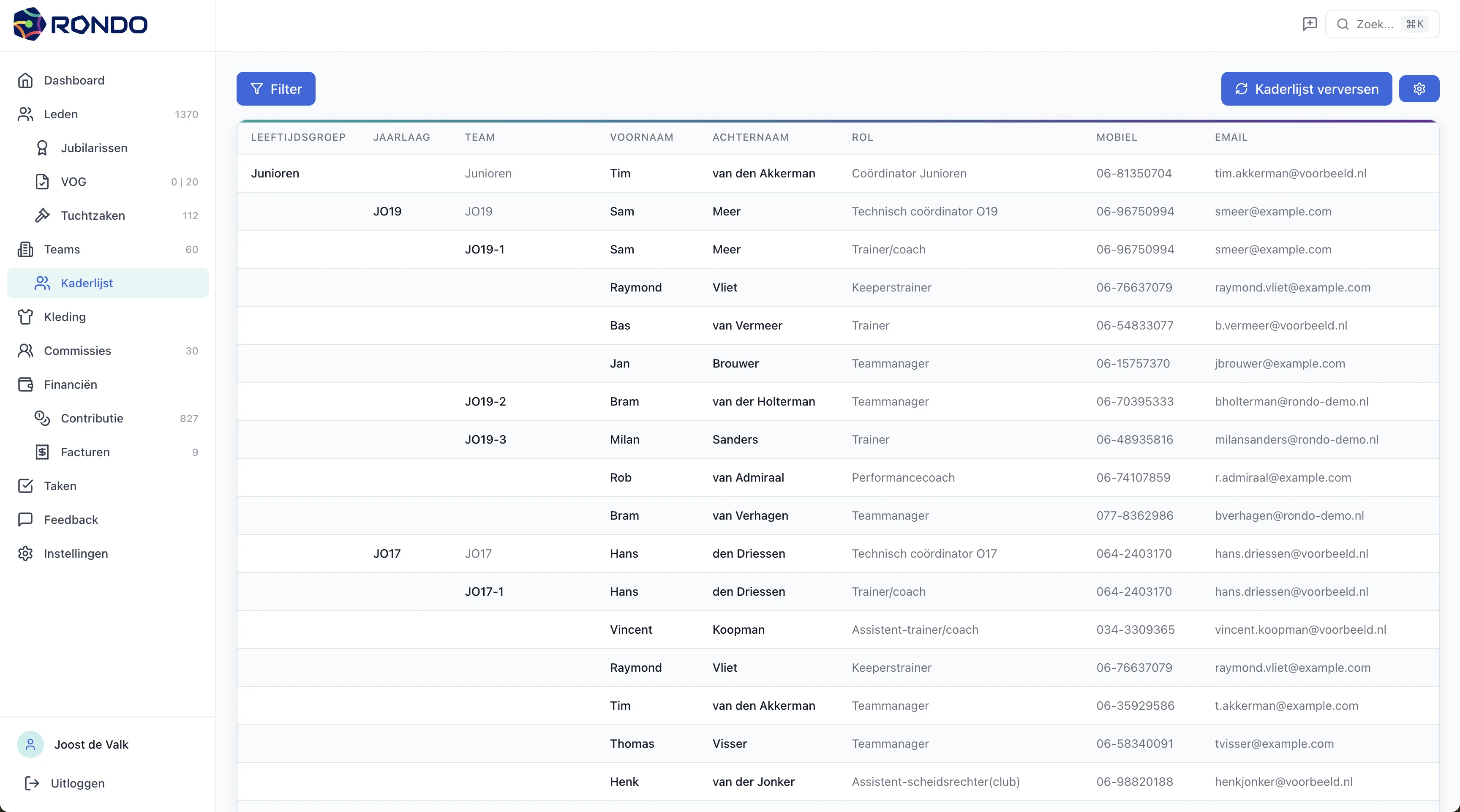Screen dimensions: 1460x812
Task: Open Jubilarissen via its ribbon badge icon
Action: point(42,148)
